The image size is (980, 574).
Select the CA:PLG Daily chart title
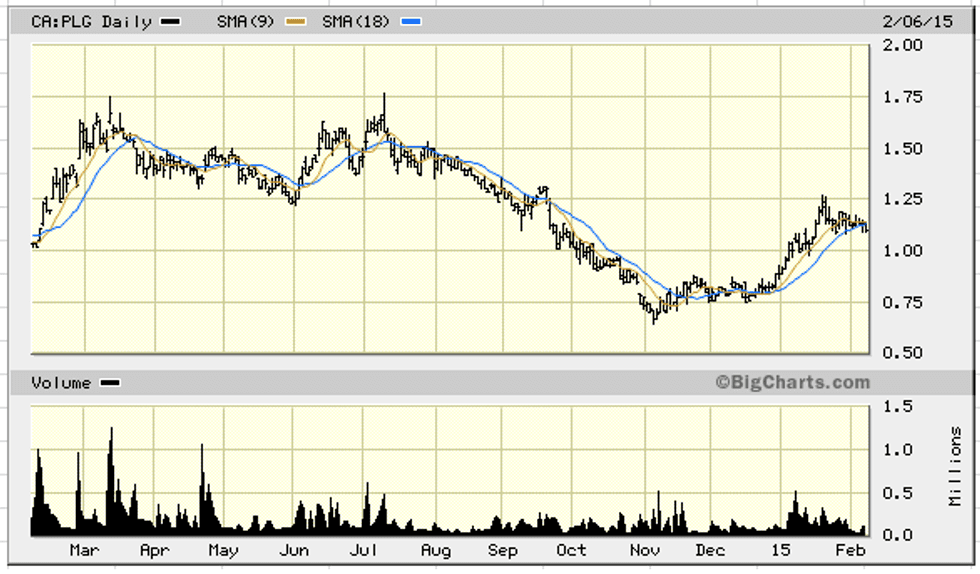point(91,21)
